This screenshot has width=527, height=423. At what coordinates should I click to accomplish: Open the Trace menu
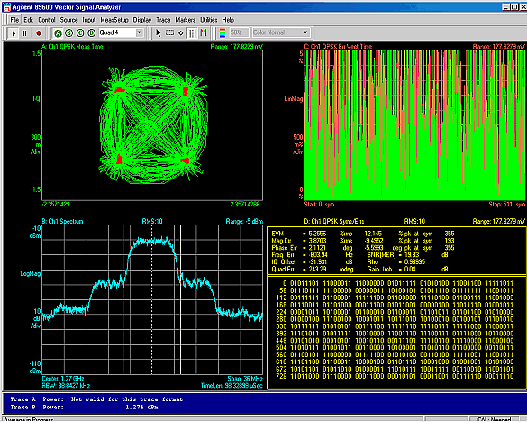click(163, 20)
